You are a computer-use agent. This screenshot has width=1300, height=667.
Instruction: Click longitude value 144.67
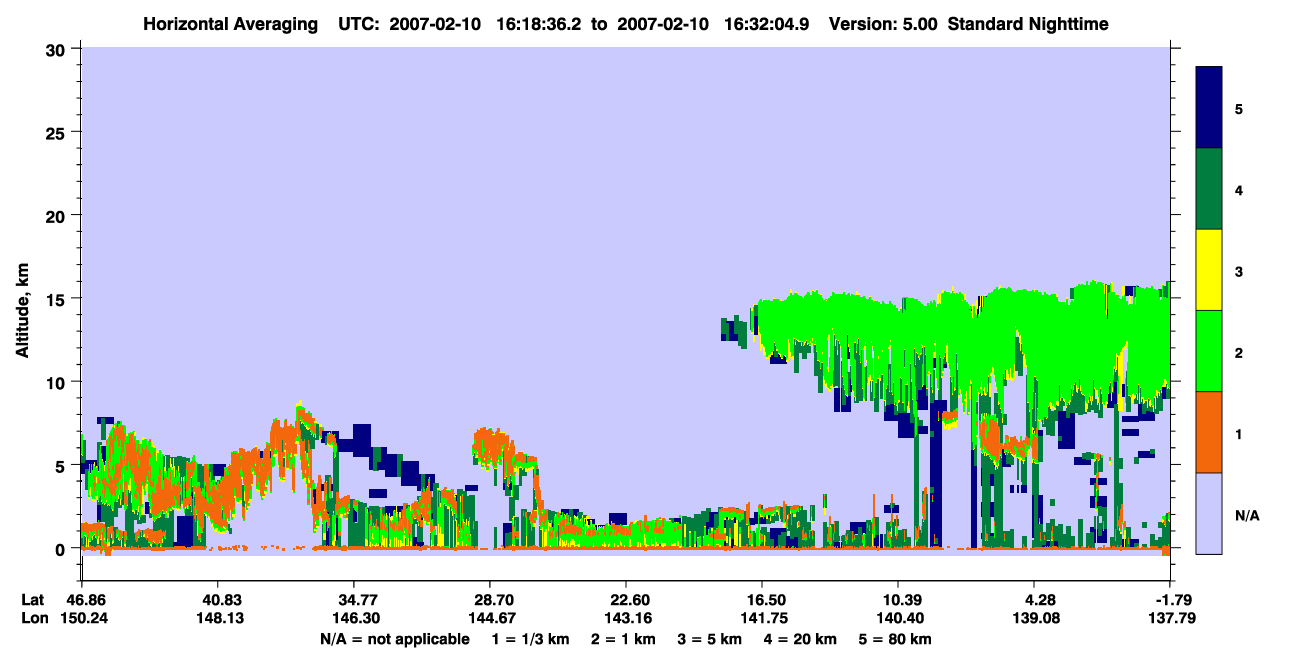pos(490,618)
